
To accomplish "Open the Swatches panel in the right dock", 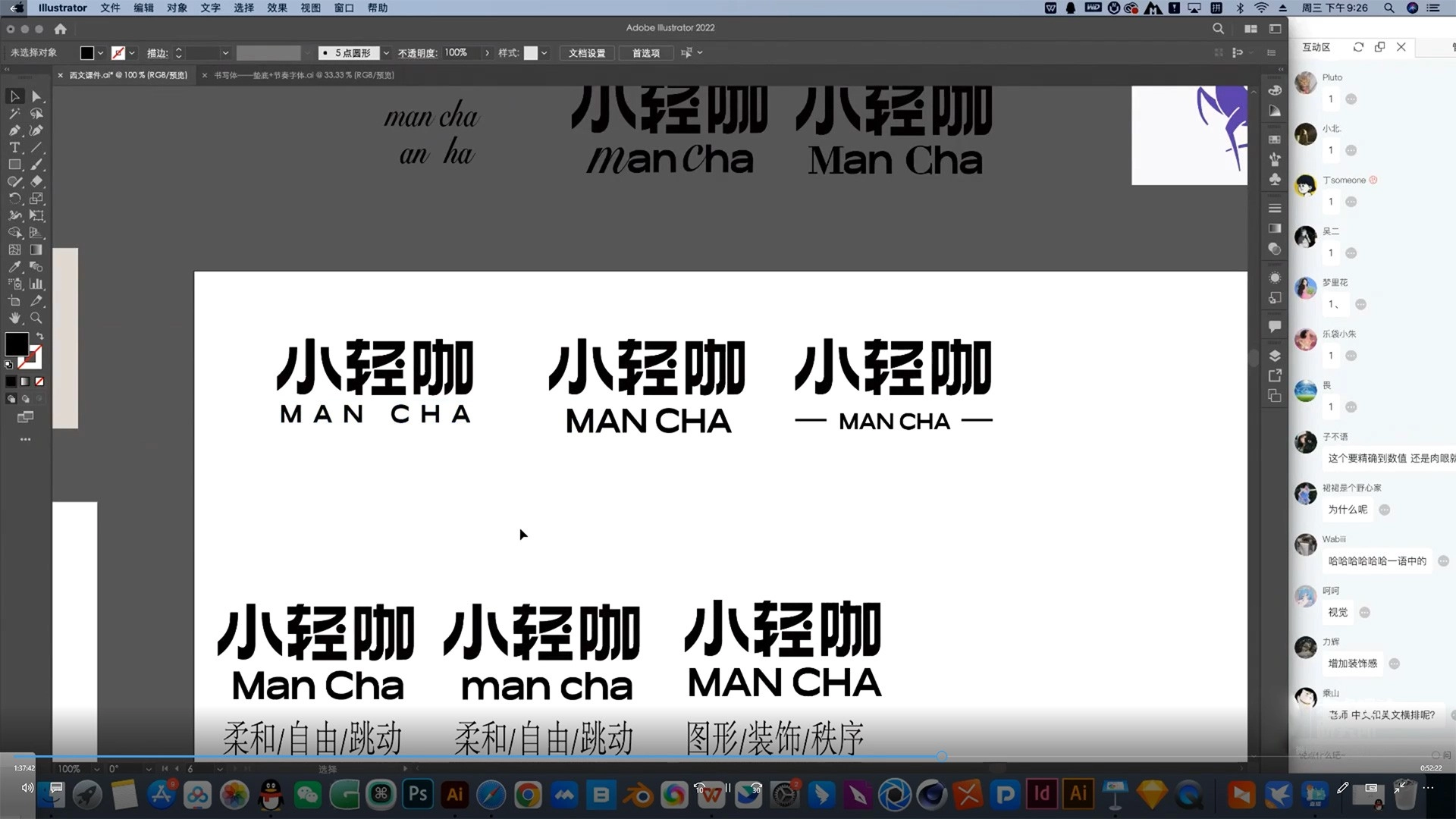I will click(x=1275, y=139).
